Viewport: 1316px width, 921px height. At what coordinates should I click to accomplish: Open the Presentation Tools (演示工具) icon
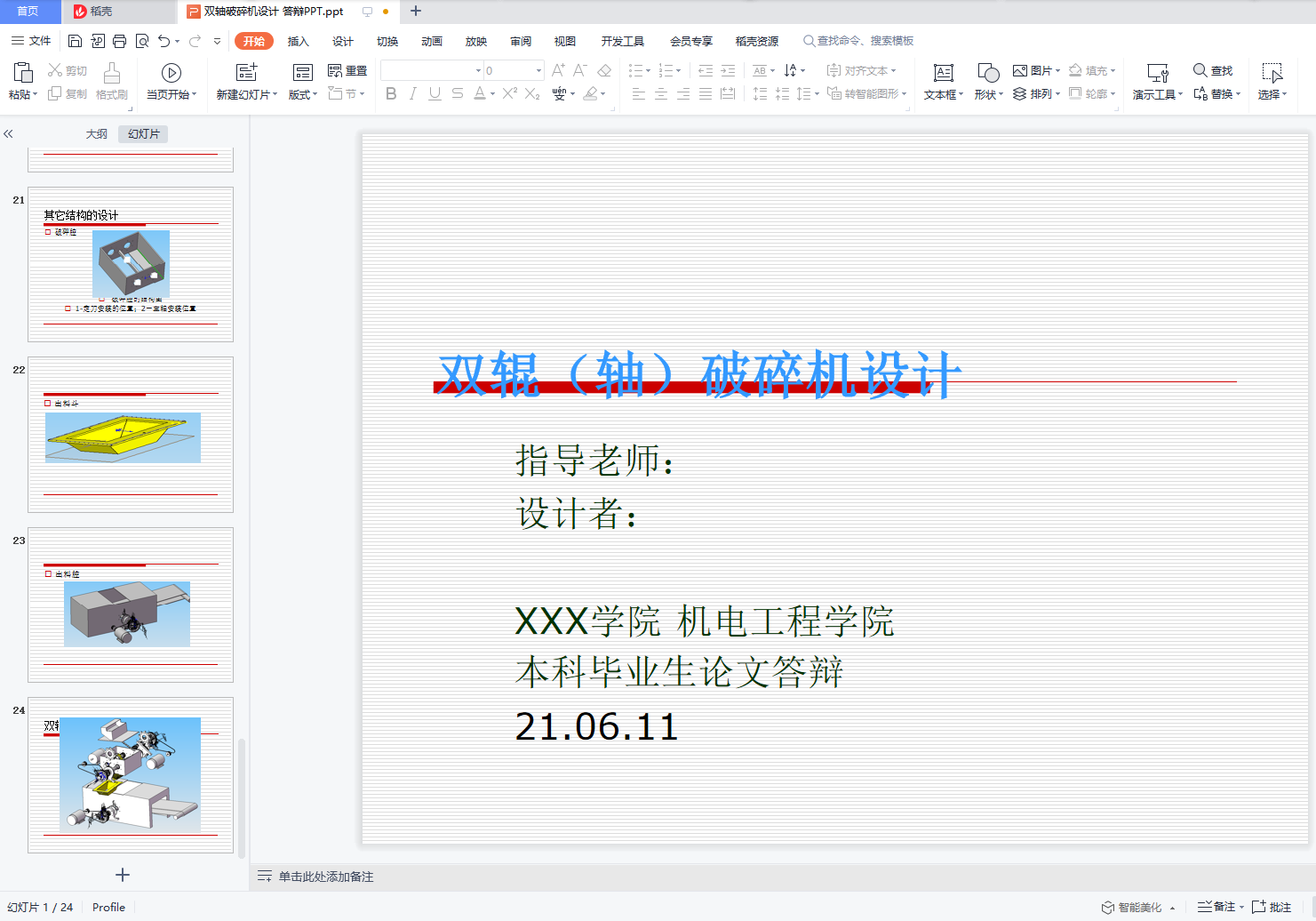[1157, 73]
